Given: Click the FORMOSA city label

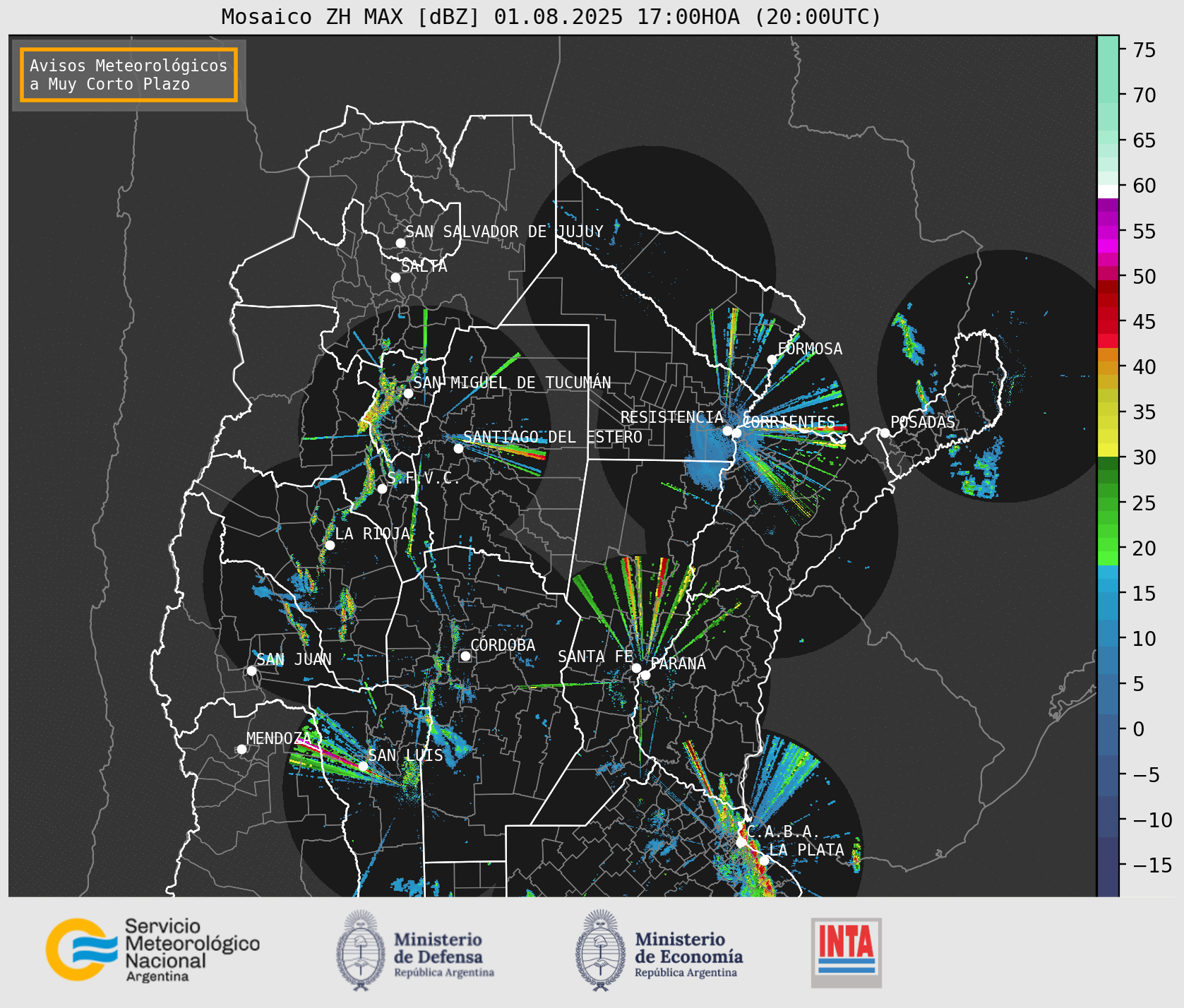Looking at the screenshot, I should (810, 349).
